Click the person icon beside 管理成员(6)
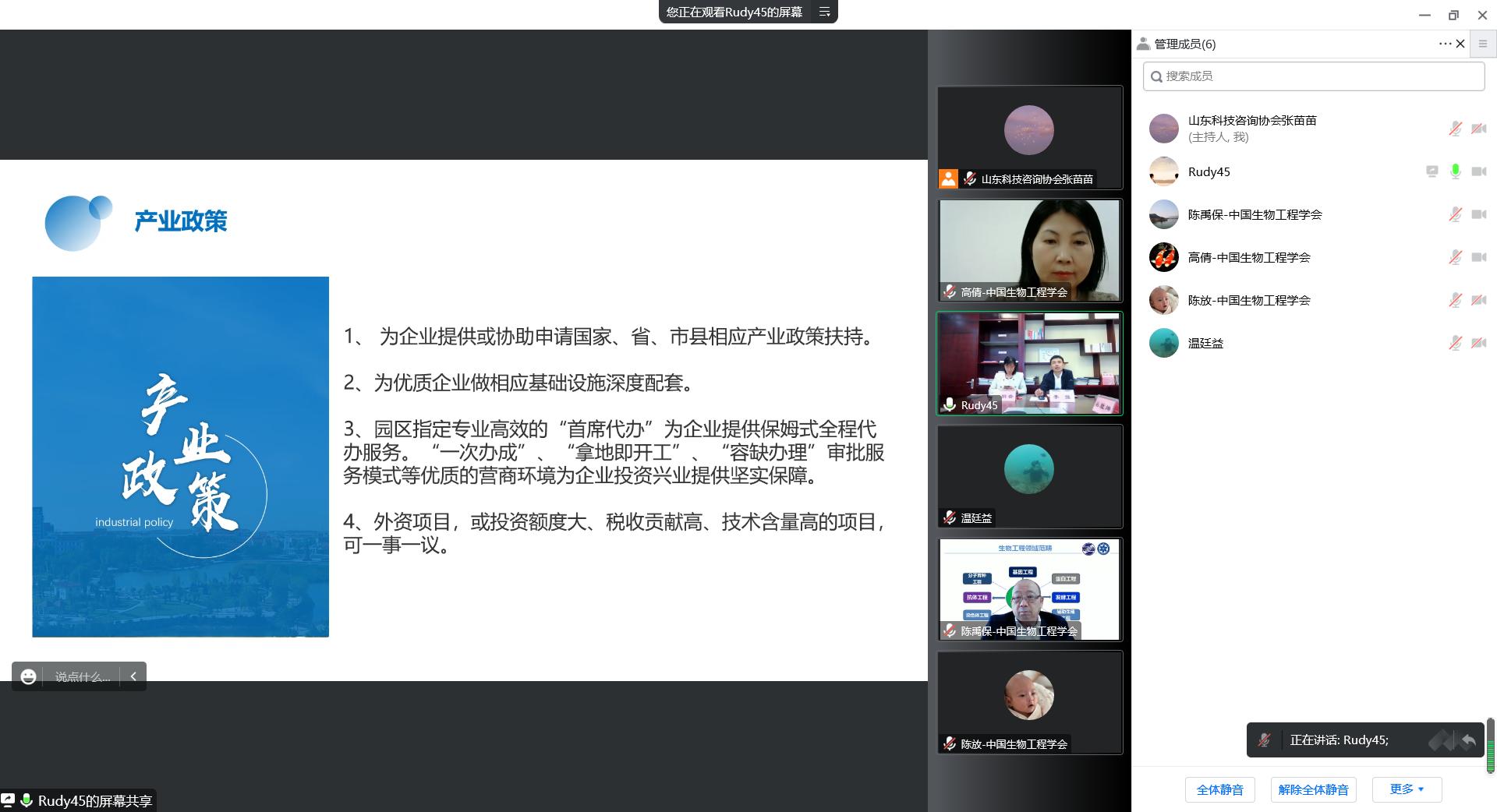The image size is (1497, 812). (1143, 44)
